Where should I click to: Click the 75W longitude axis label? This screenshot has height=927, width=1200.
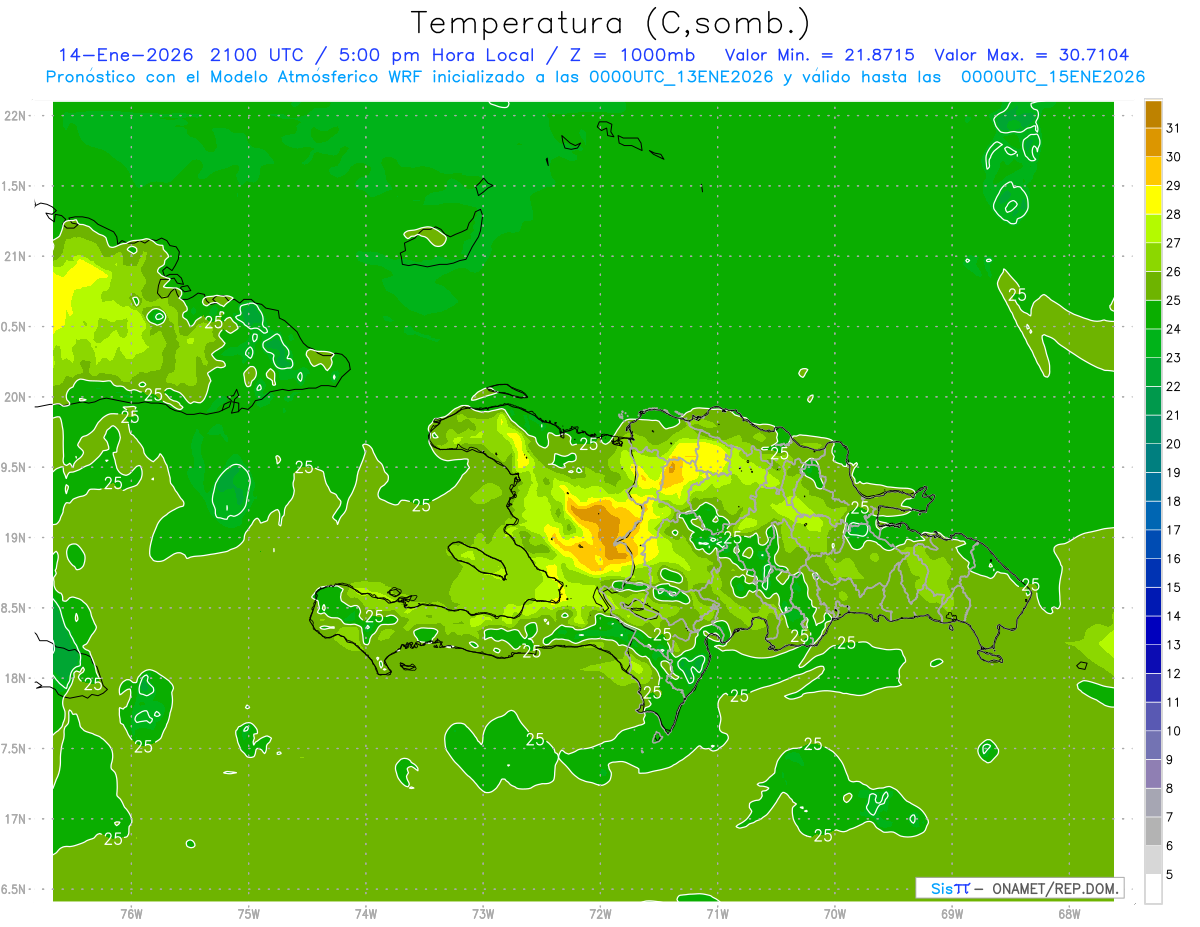[249, 913]
